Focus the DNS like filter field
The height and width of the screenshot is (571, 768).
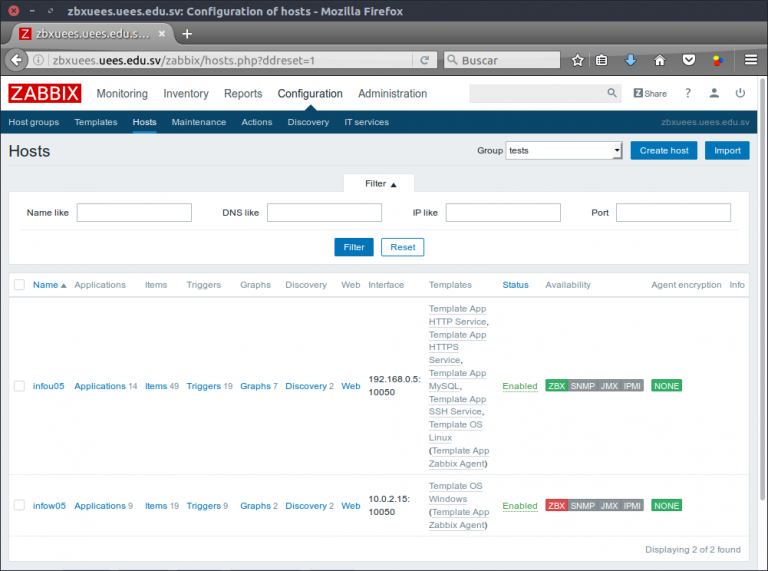(x=324, y=213)
